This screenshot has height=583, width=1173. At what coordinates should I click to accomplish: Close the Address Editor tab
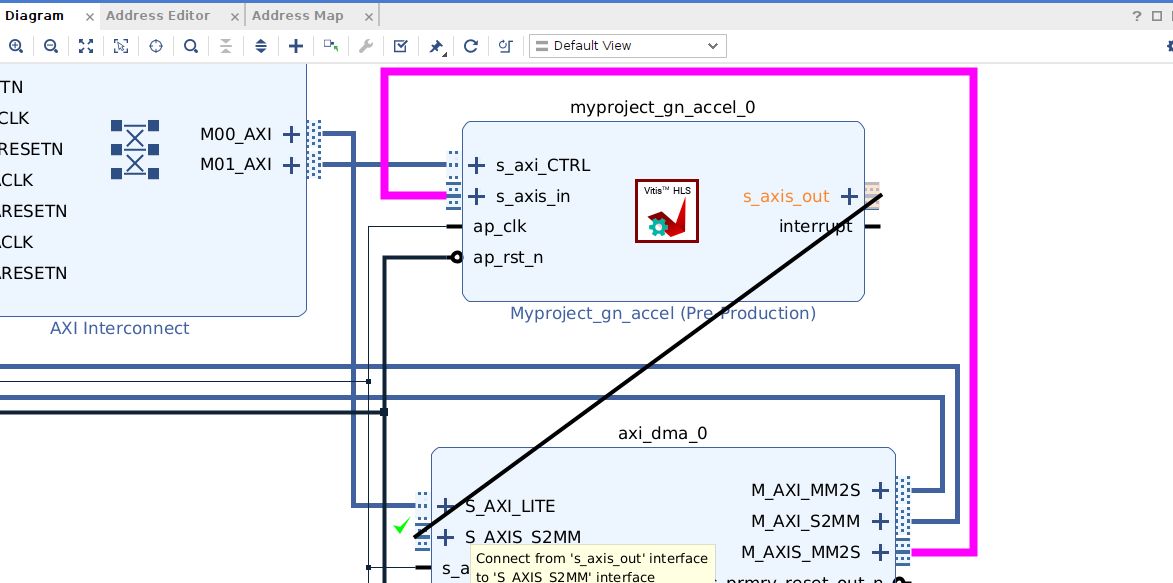click(x=235, y=16)
